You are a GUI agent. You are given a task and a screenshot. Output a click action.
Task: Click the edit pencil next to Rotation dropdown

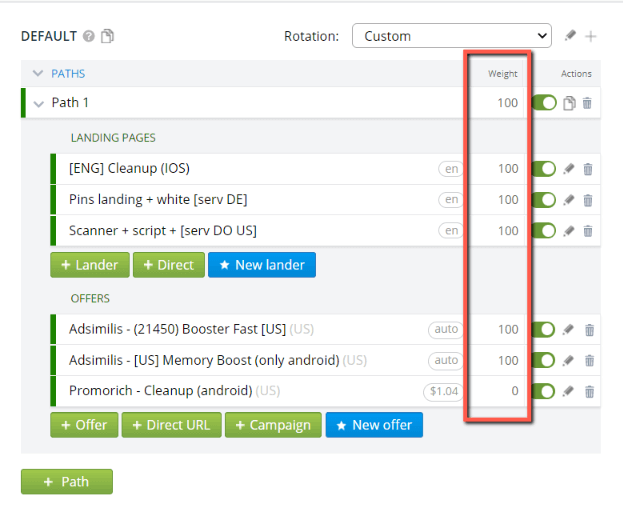click(x=570, y=36)
